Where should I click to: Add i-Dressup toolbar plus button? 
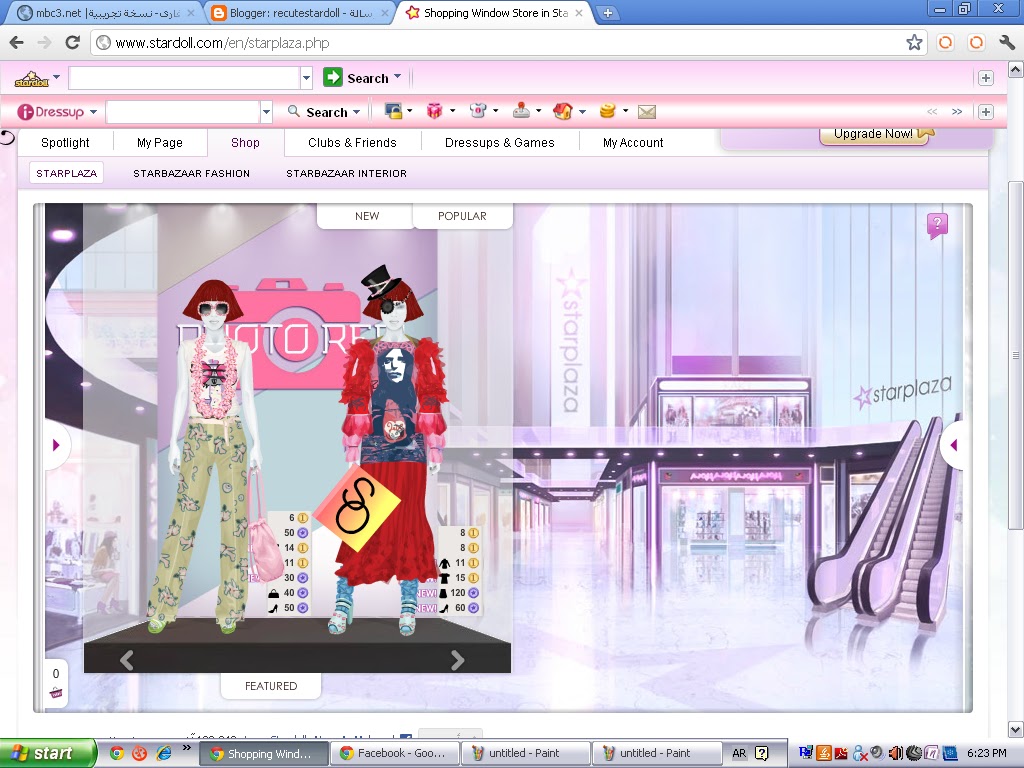click(x=985, y=112)
